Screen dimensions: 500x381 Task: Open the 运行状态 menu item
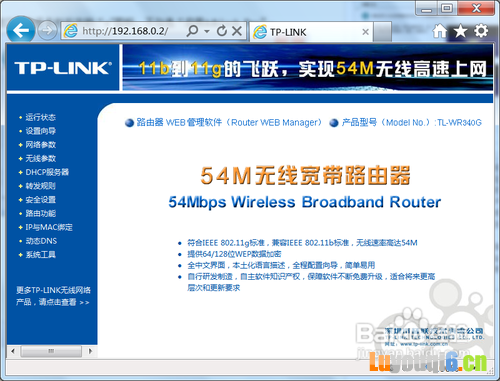click(x=40, y=117)
